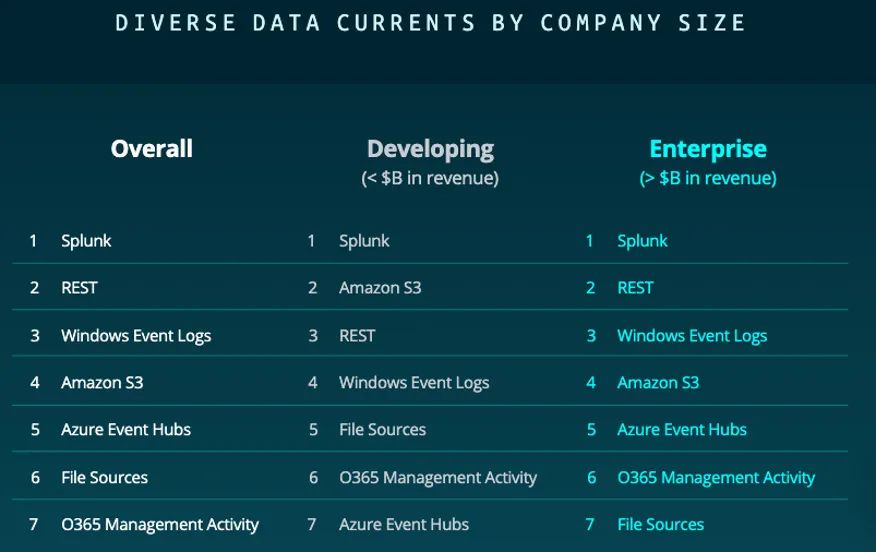Screen dimensions: 876x552
Task: Select Splunk in the Overall column
Action: click(x=86, y=241)
